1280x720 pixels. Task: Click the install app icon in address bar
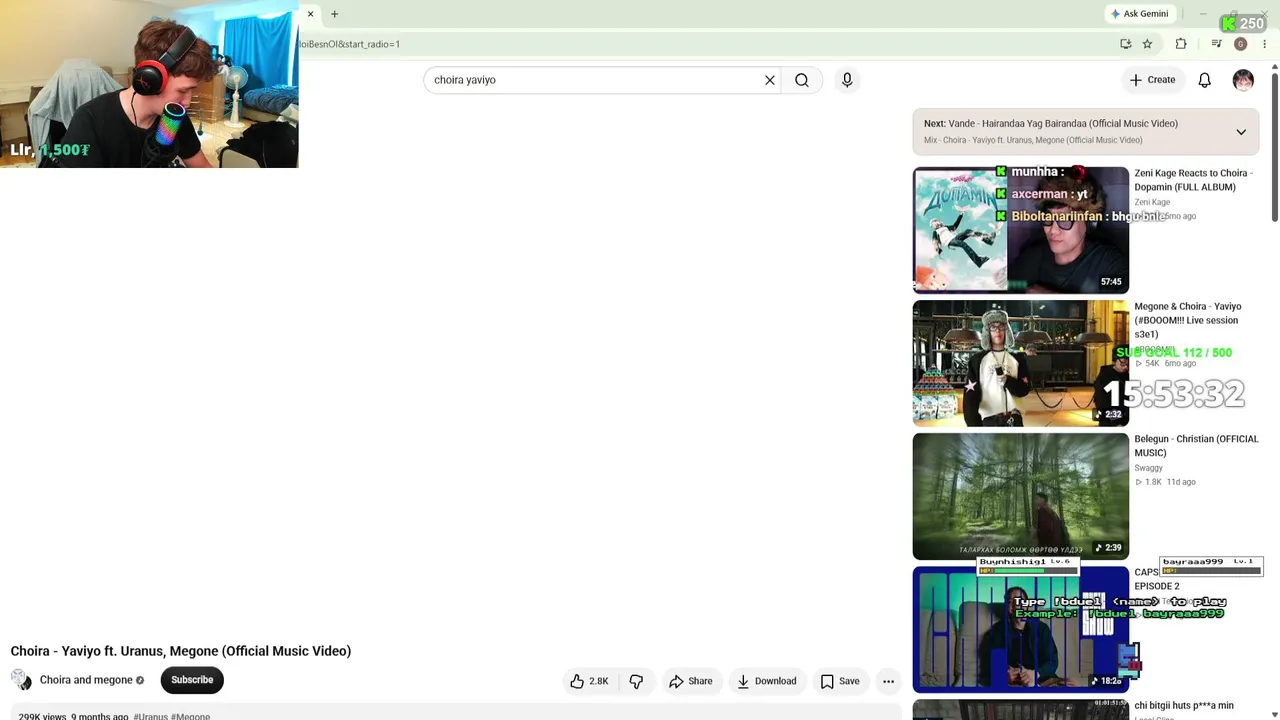click(1126, 44)
